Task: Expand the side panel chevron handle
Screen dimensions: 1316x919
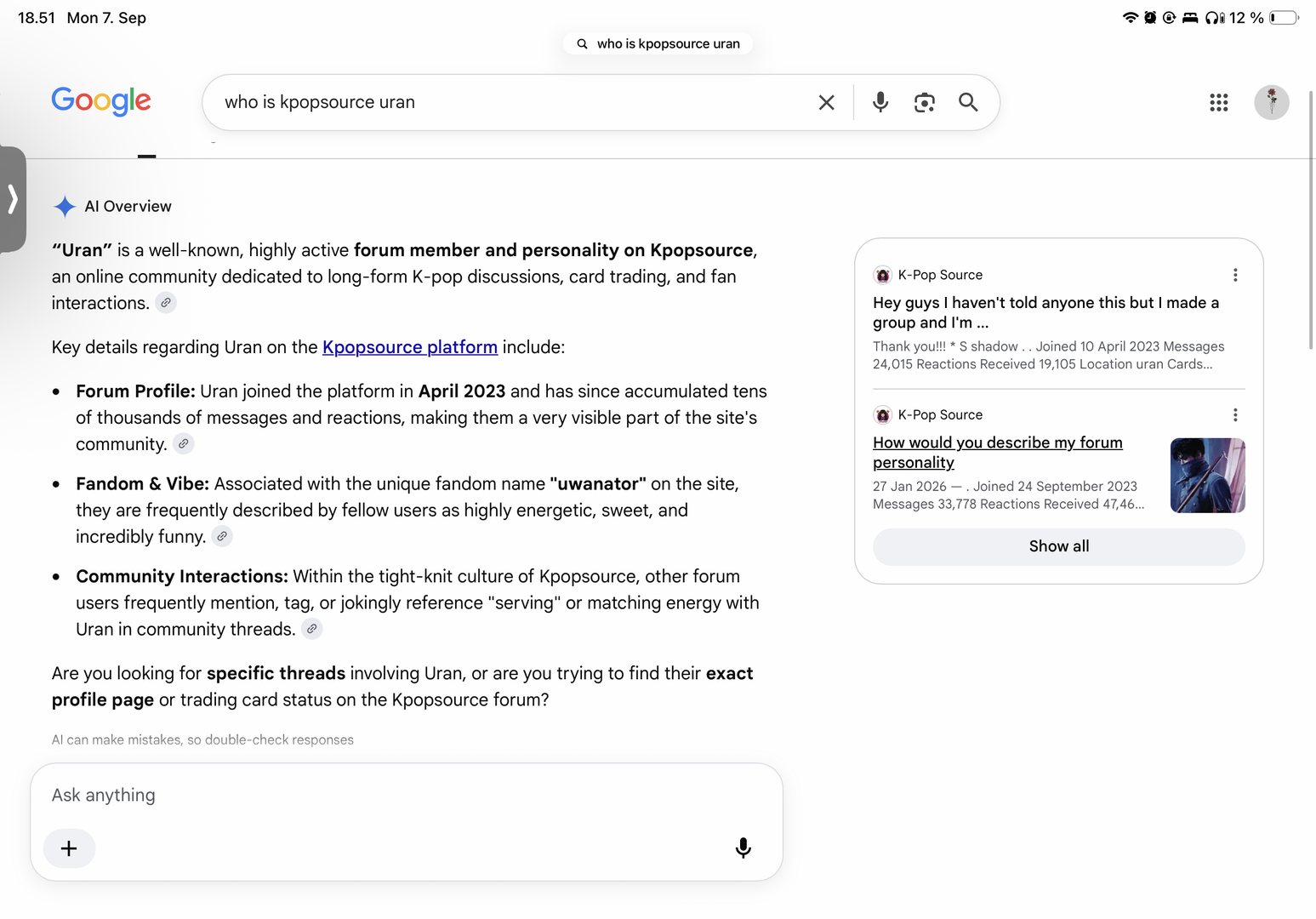Action: tap(13, 199)
